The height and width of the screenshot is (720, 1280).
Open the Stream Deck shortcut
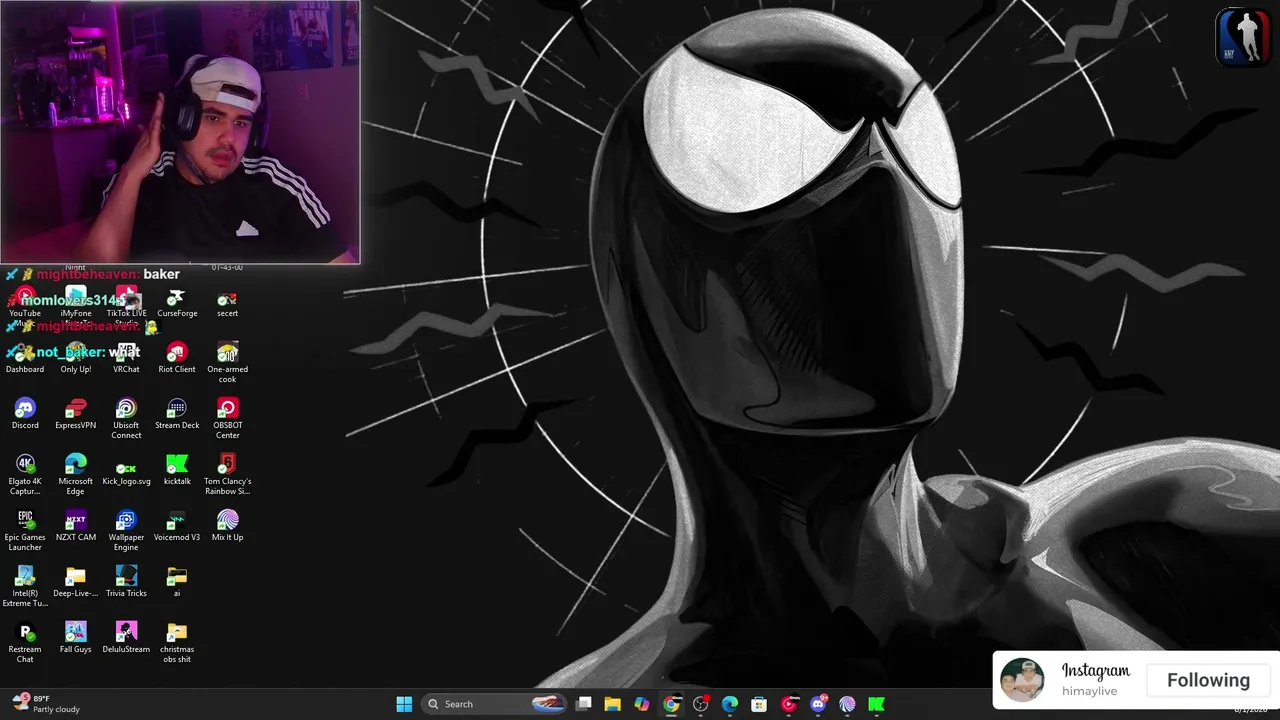pyautogui.click(x=177, y=413)
